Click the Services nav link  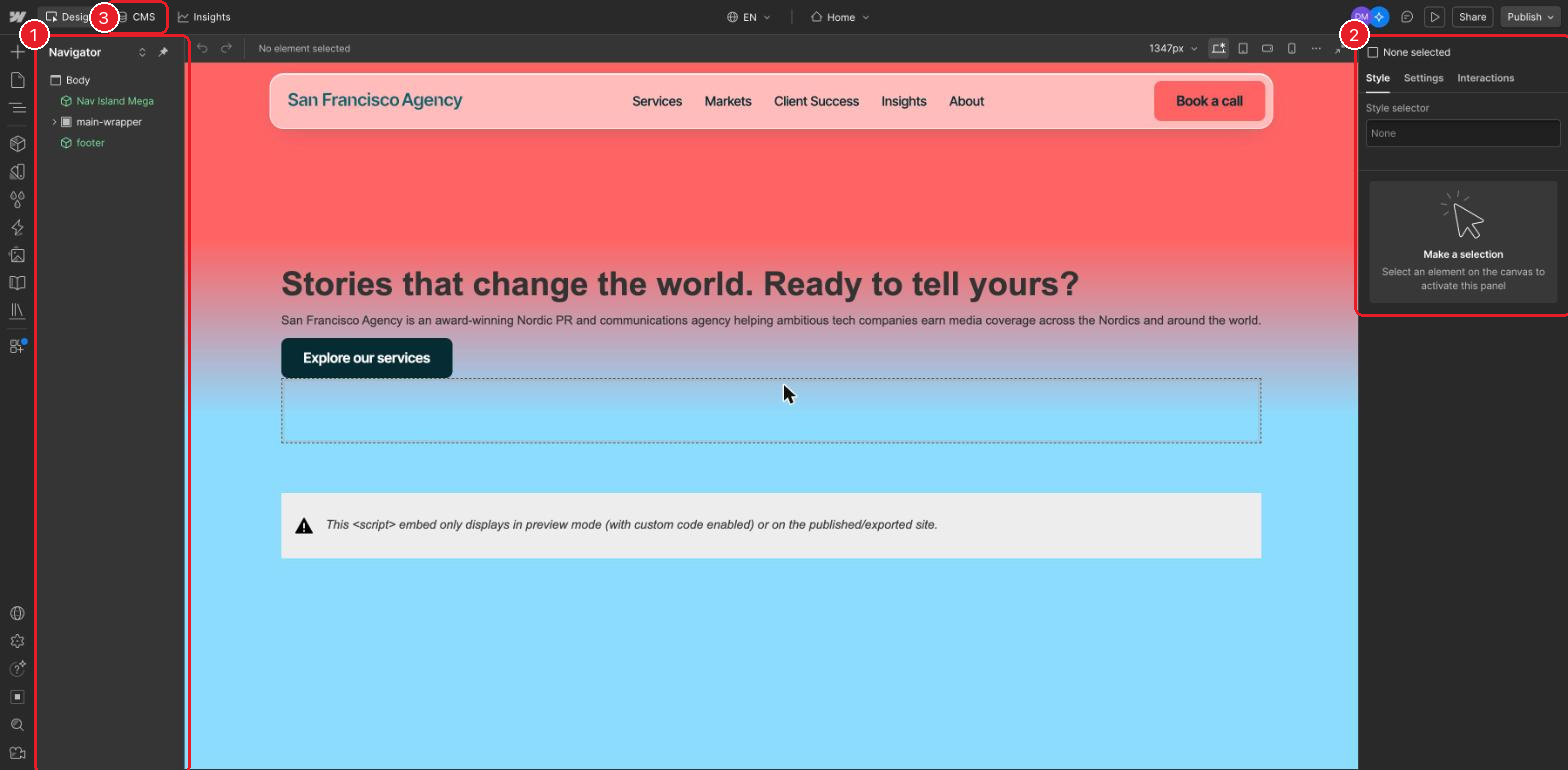[657, 101]
